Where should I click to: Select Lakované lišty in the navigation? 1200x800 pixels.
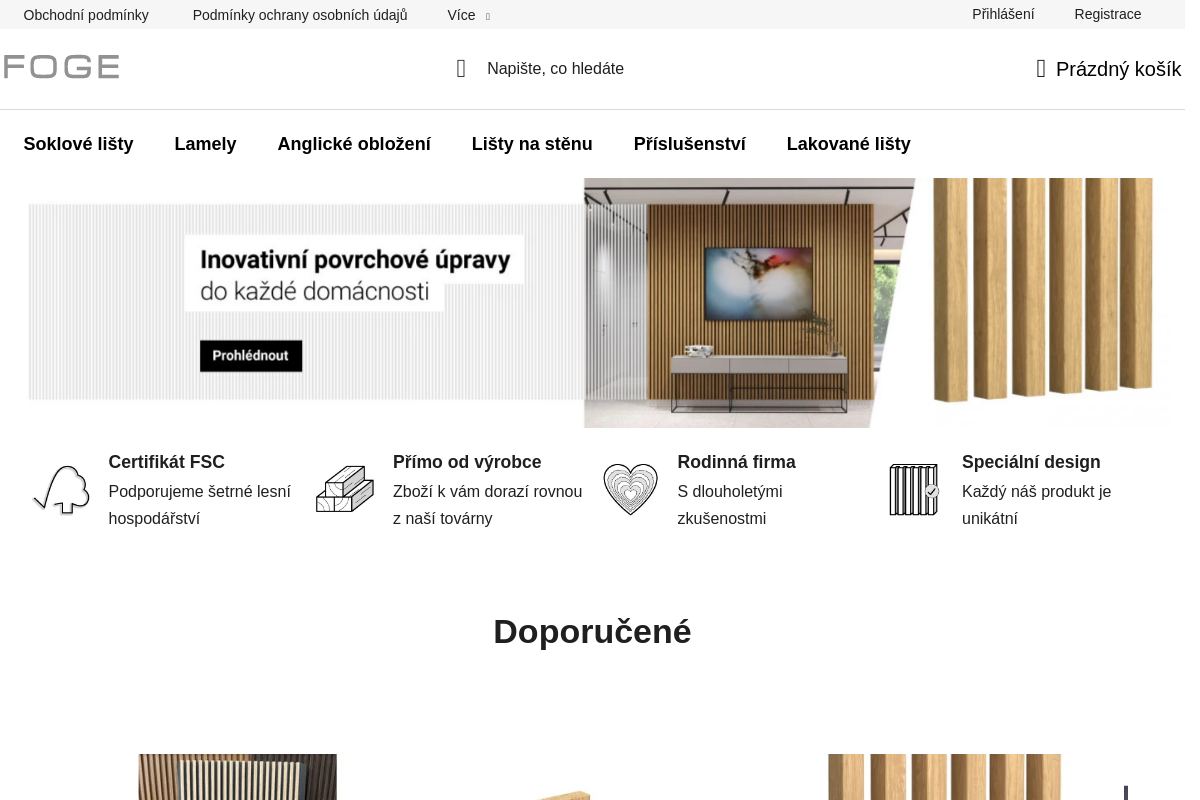849,144
